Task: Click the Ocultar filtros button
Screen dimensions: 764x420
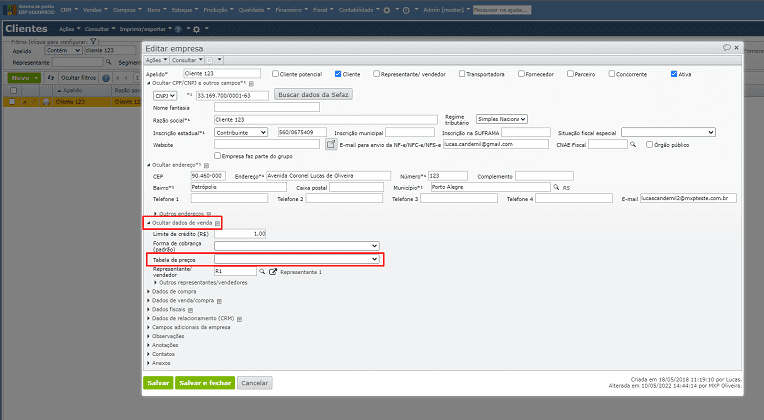Action: coord(78,78)
